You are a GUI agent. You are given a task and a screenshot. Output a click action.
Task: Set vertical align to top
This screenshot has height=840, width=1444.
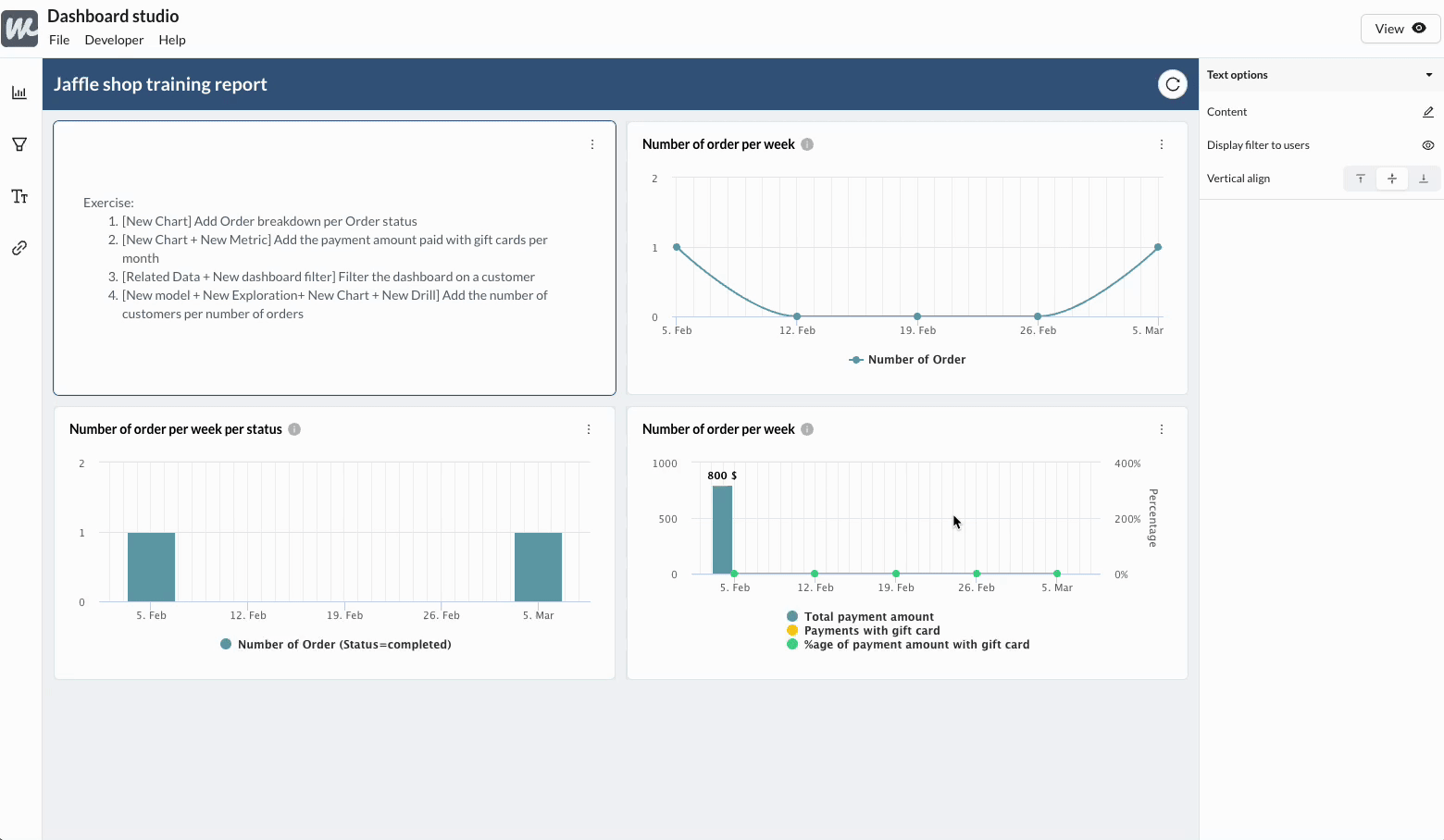[x=1360, y=179]
